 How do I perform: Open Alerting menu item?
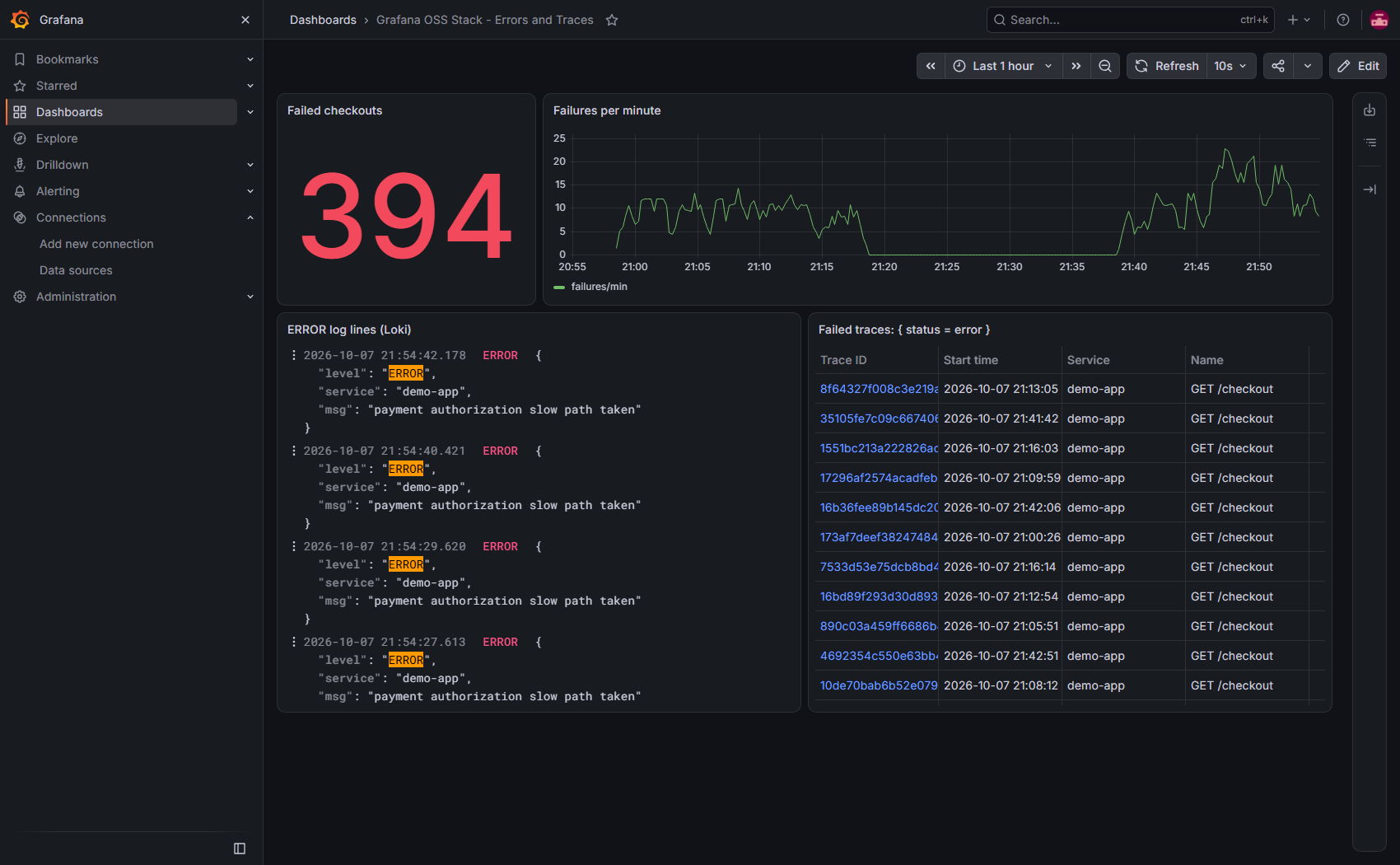(x=58, y=191)
